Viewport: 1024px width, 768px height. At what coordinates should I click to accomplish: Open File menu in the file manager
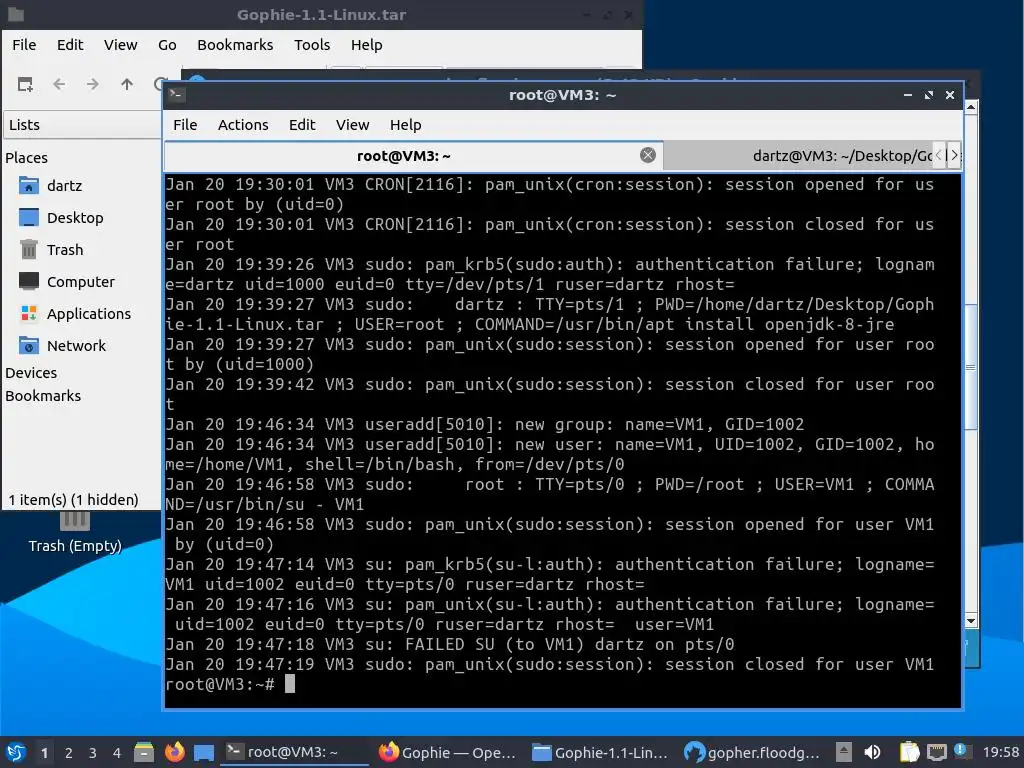tap(24, 45)
